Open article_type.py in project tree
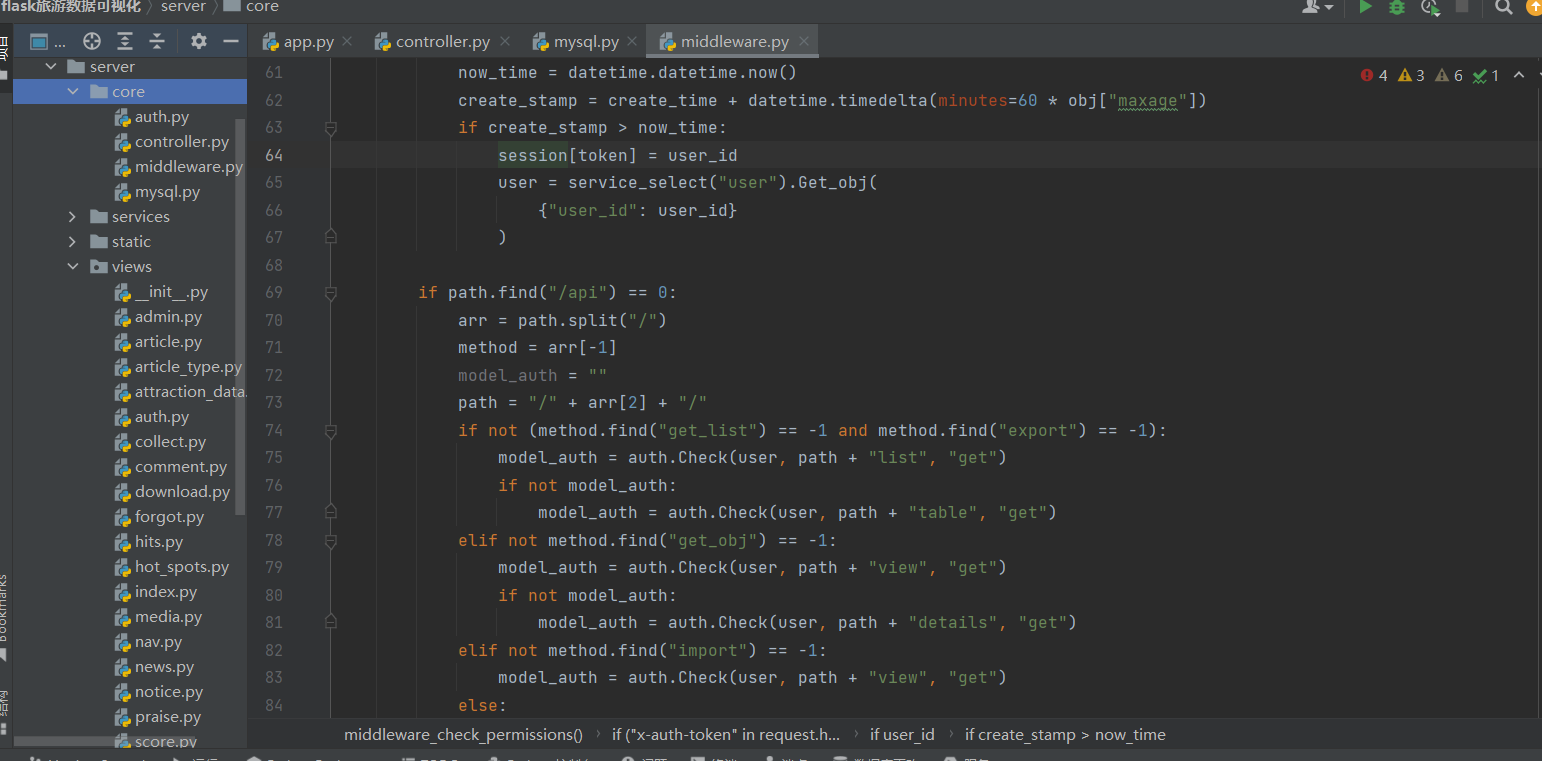The height and width of the screenshot is (761, 1542). point(178,367)
